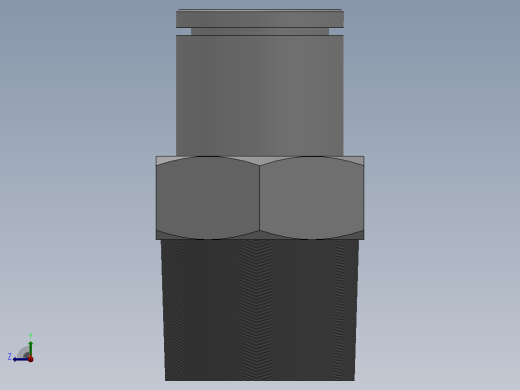Select the right hex flat face
520x390 pixels.
312,198
